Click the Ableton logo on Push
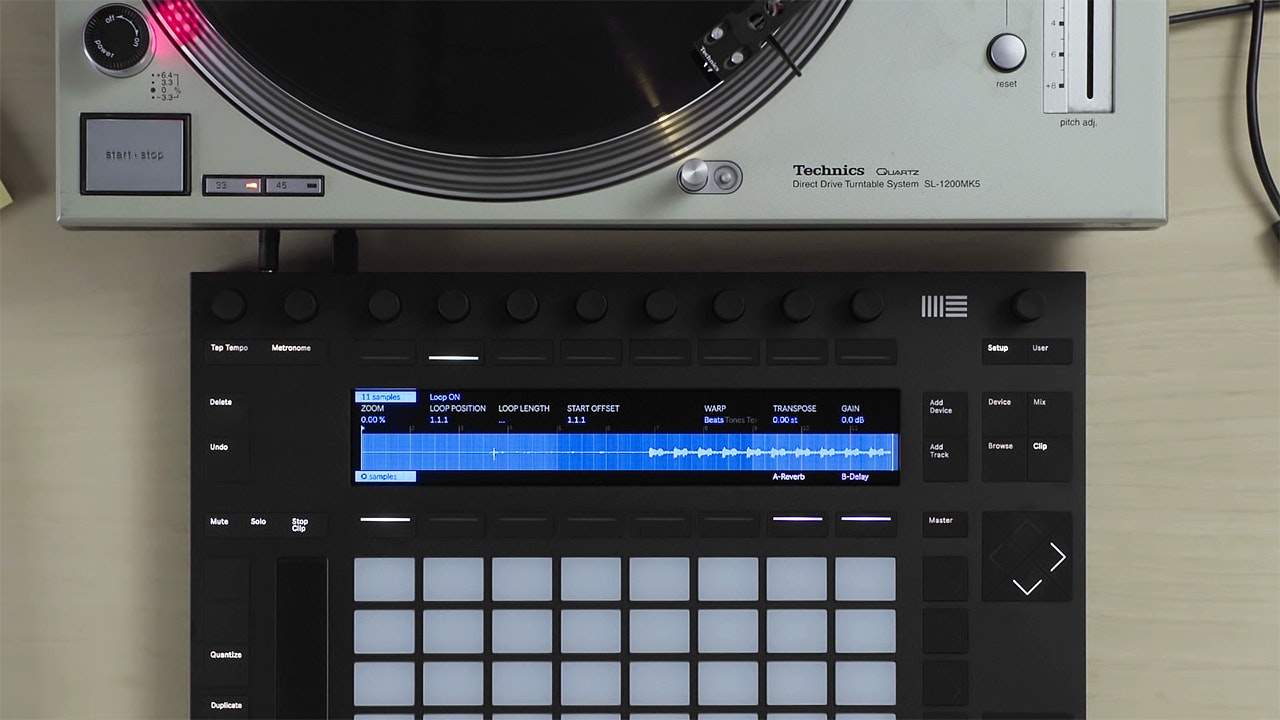Image resolution: width=1280 pixels, height=720 pixels. point(944,306)
